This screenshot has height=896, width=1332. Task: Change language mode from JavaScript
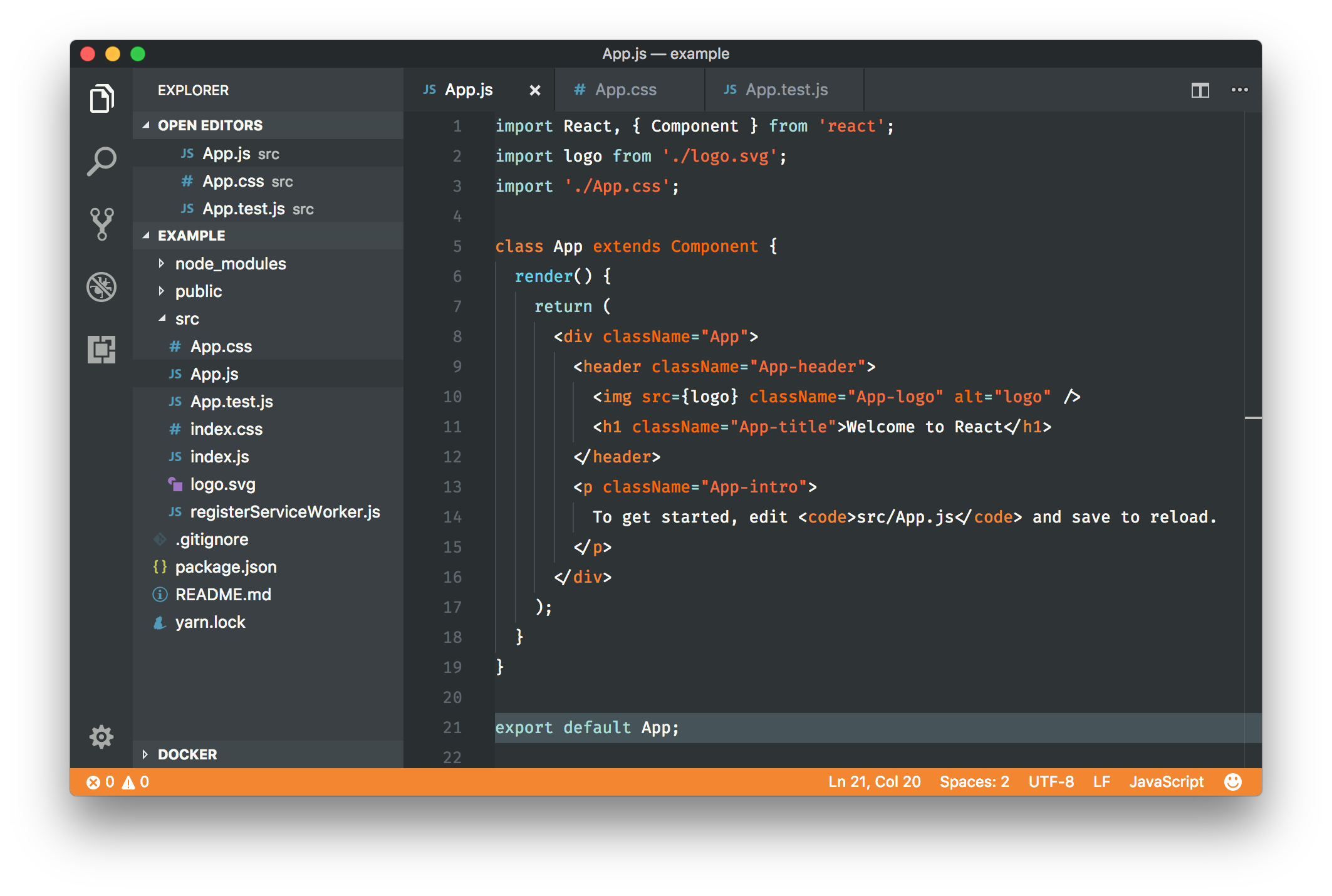click(1166, 782)
